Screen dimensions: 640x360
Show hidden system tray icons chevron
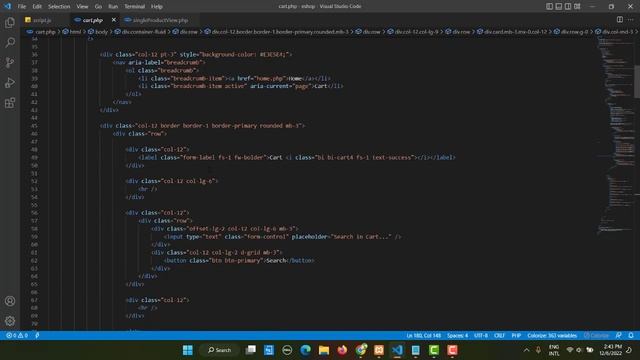click(527, 350)
